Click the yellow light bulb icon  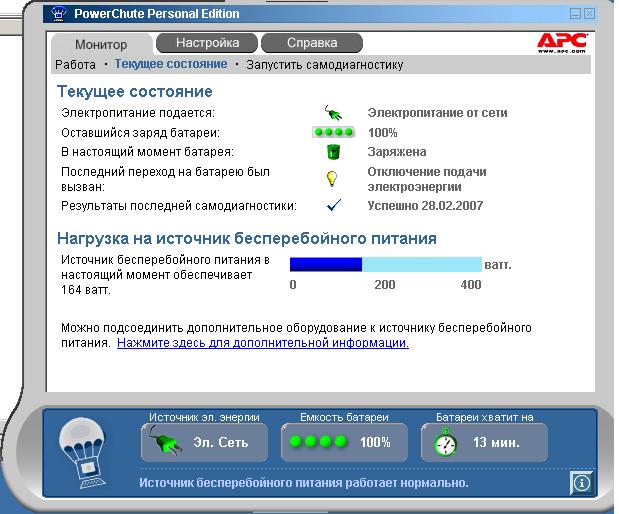pyautogui.click(x=332, y=178)
